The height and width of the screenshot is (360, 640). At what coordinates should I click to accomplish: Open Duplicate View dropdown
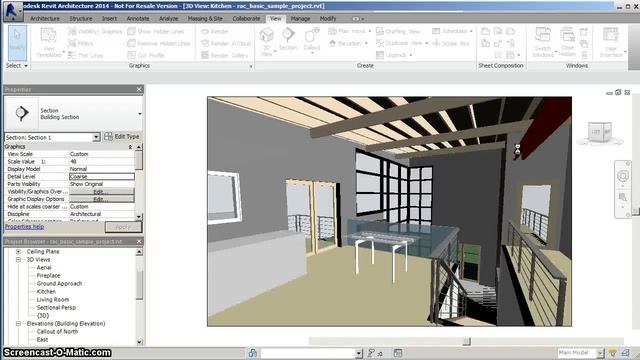coord(402,43)
